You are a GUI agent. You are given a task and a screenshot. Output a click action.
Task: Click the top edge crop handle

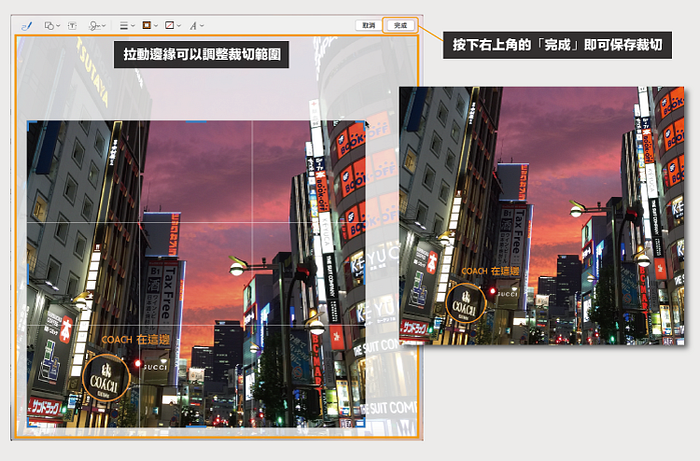coord(196,121)
